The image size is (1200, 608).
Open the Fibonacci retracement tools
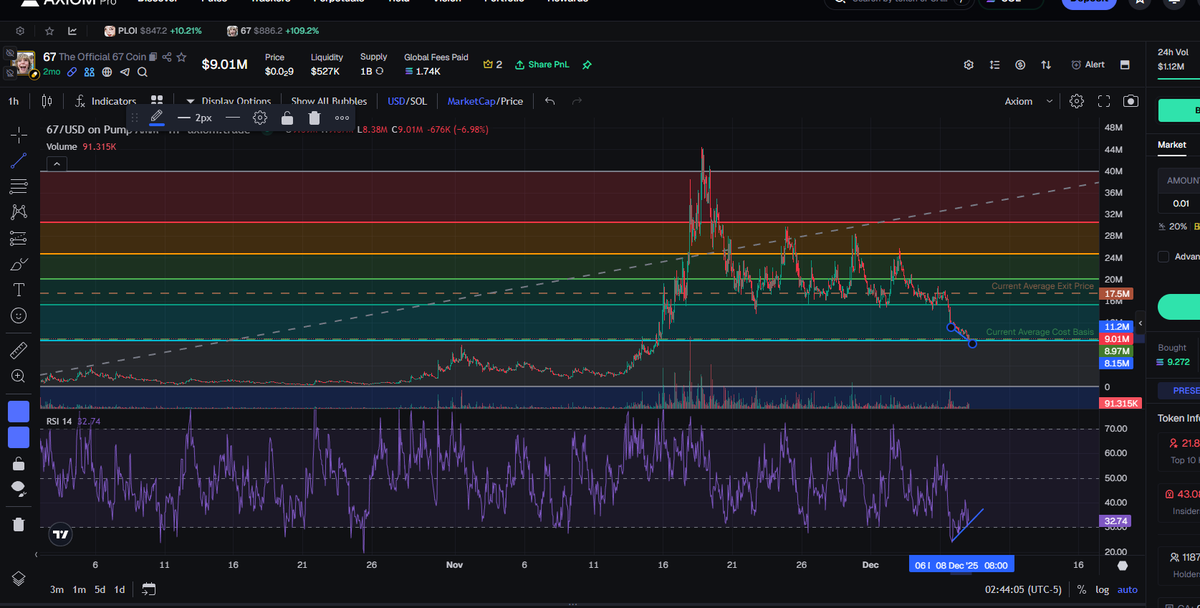tap(18, 186)
